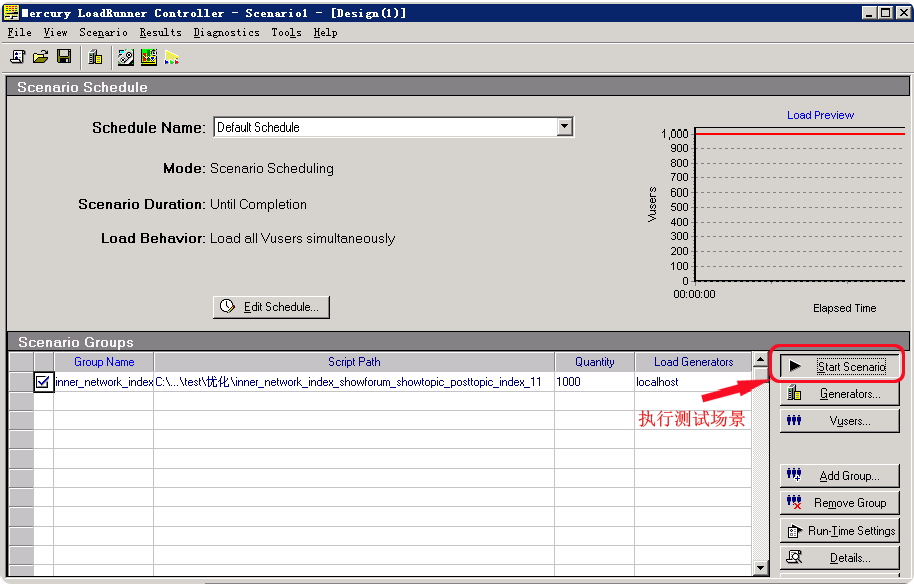The image size is (914, 584).
Task: Open the Analysis graph toolbar icon
Action: point(149,57)
